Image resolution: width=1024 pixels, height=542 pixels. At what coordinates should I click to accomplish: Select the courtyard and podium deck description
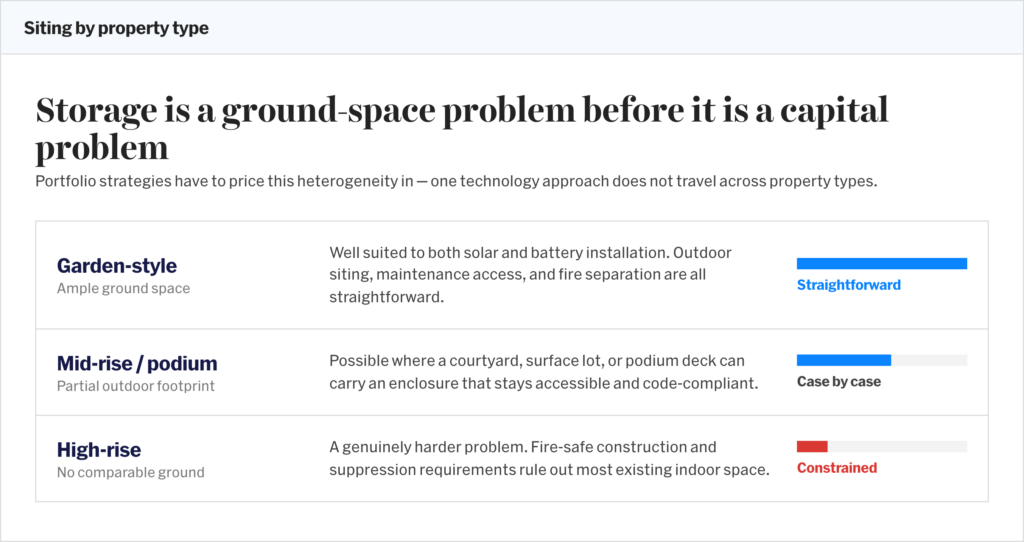(543, 372)
